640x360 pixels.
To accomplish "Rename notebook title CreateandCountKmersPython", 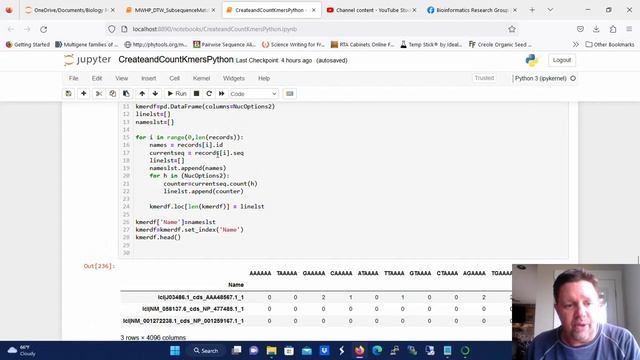I will point(176,60).
